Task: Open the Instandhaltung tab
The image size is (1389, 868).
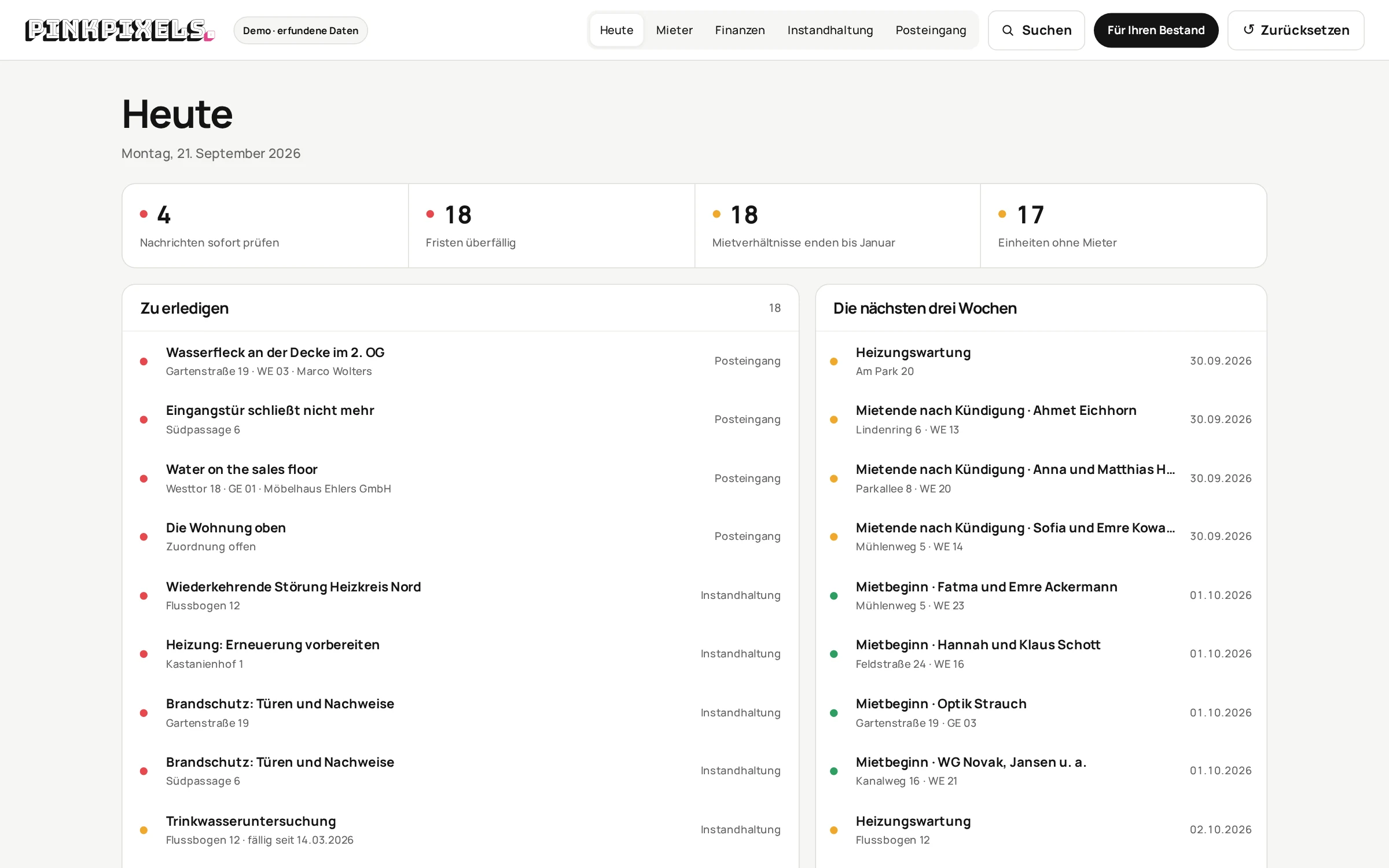Action: tap(830, 30)
